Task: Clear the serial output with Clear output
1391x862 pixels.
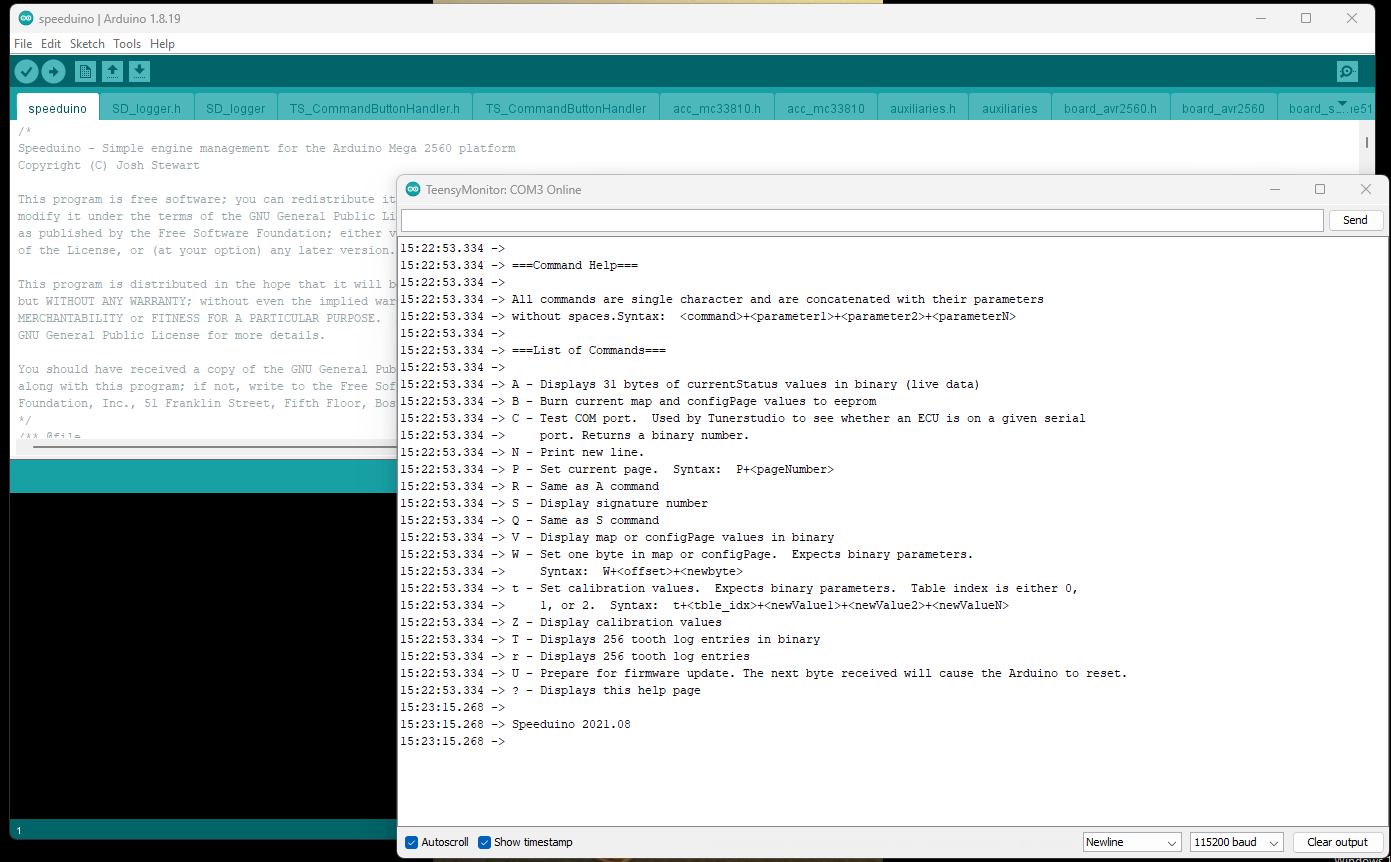Action: point(1338,842)
